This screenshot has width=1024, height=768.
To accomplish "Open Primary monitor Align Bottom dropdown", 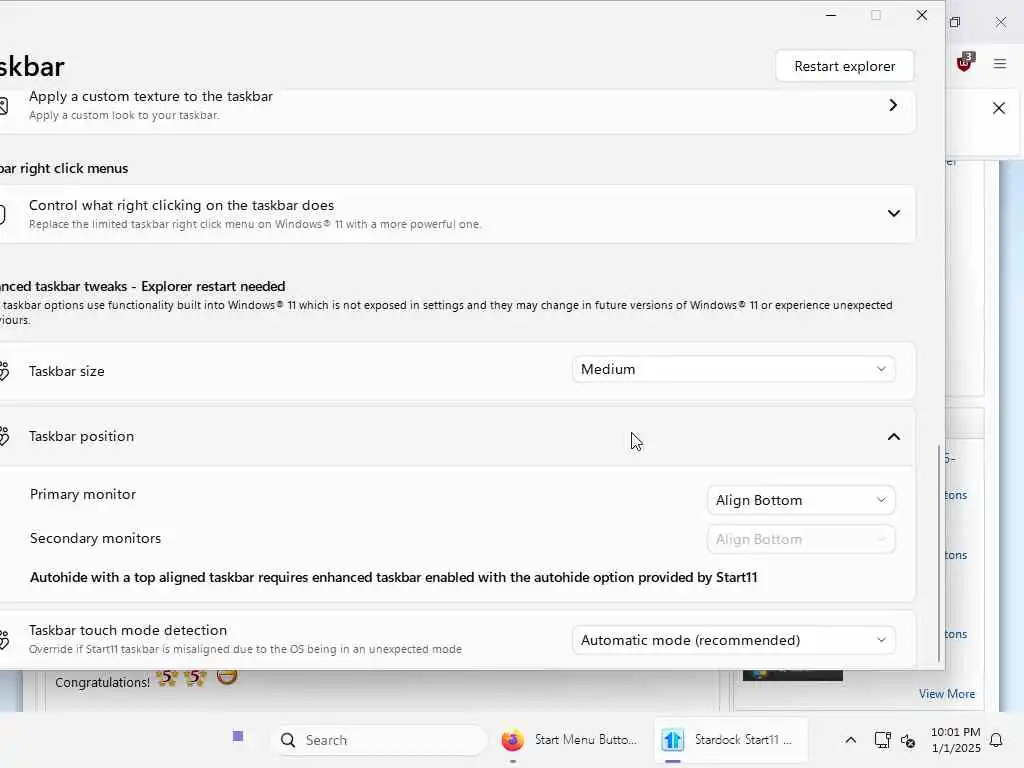I will (801, 500).
